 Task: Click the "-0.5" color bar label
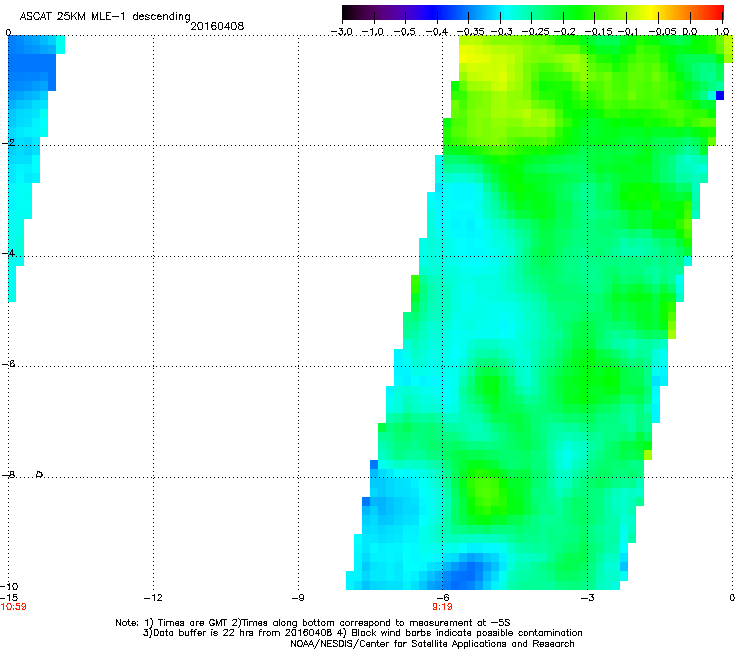tap(405, 32)
